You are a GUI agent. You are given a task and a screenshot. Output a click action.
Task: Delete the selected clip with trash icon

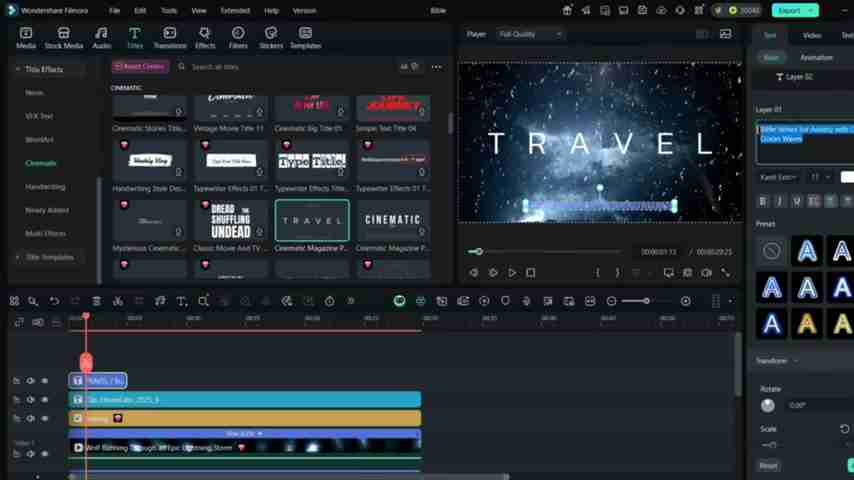pyautogui.click(x=96, y=301)
